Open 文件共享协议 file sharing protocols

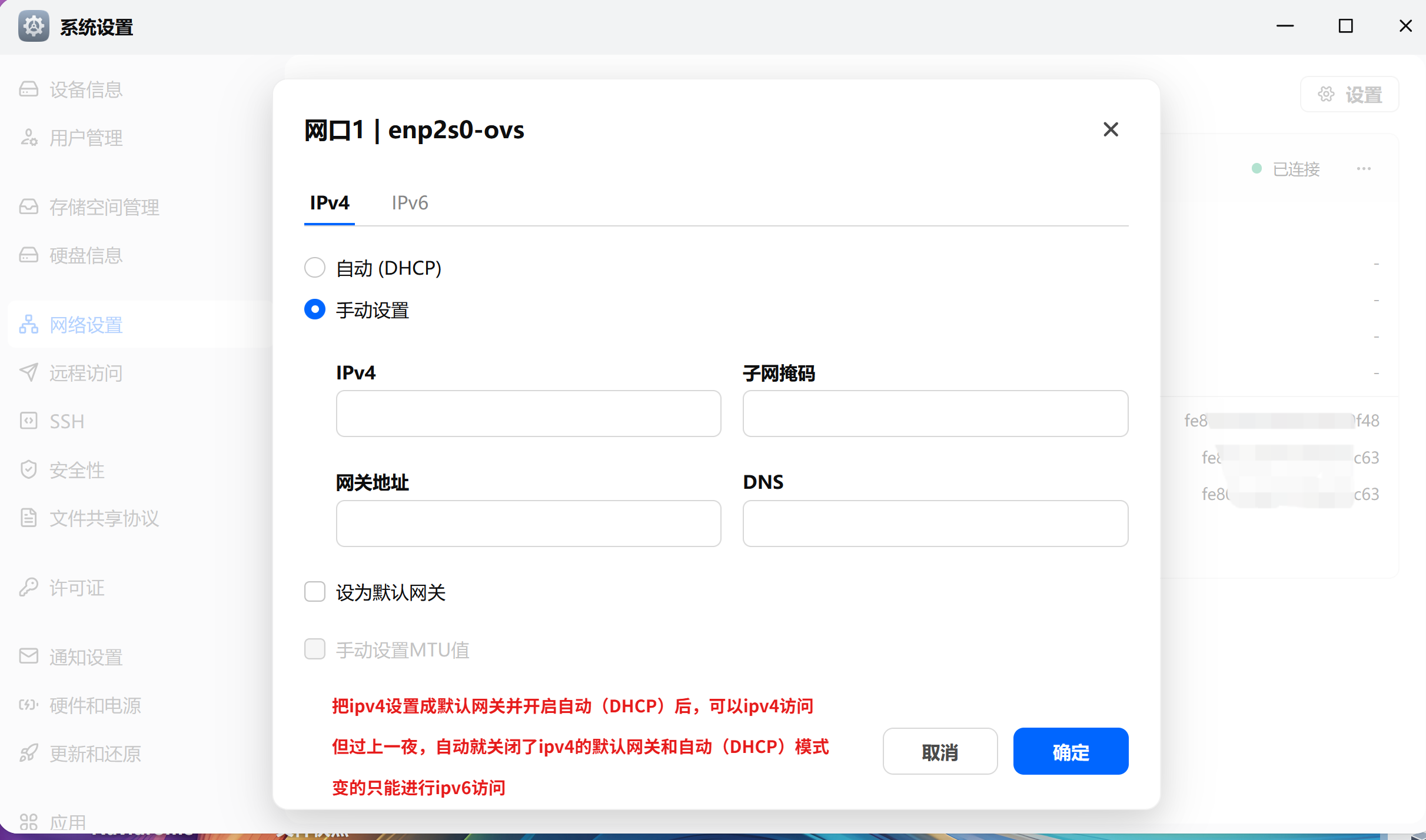click(104, 518)
